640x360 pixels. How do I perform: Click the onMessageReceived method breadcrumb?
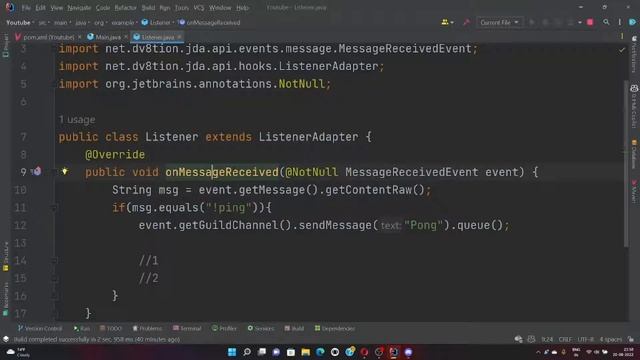[209, 23]
